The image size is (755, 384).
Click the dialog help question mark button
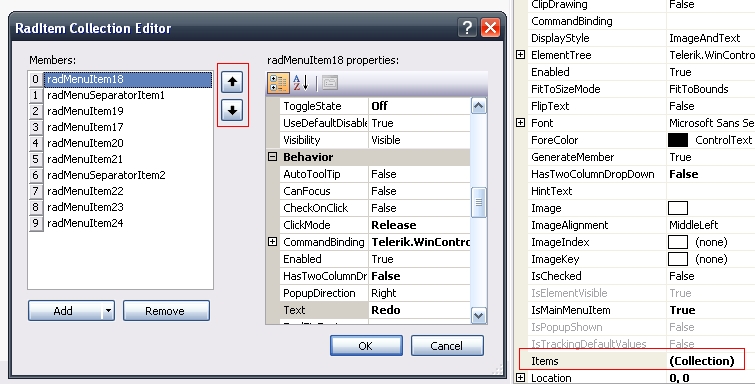tap(467, 28)
